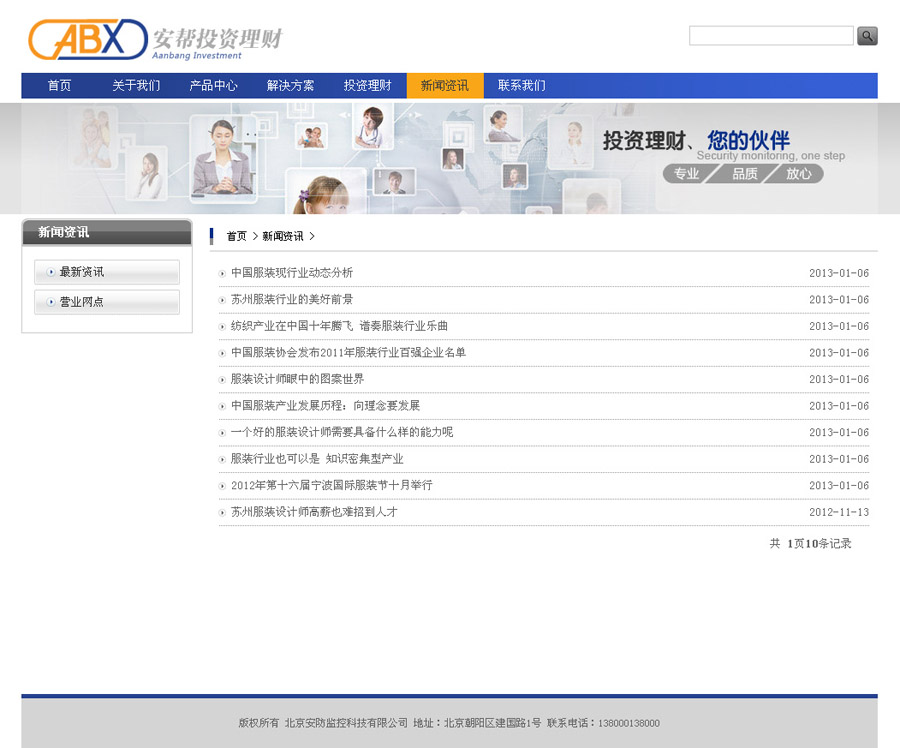Open article 服装设计师眼中的图案世界
Screen dimensions: 900x748
tap(297, 379)
